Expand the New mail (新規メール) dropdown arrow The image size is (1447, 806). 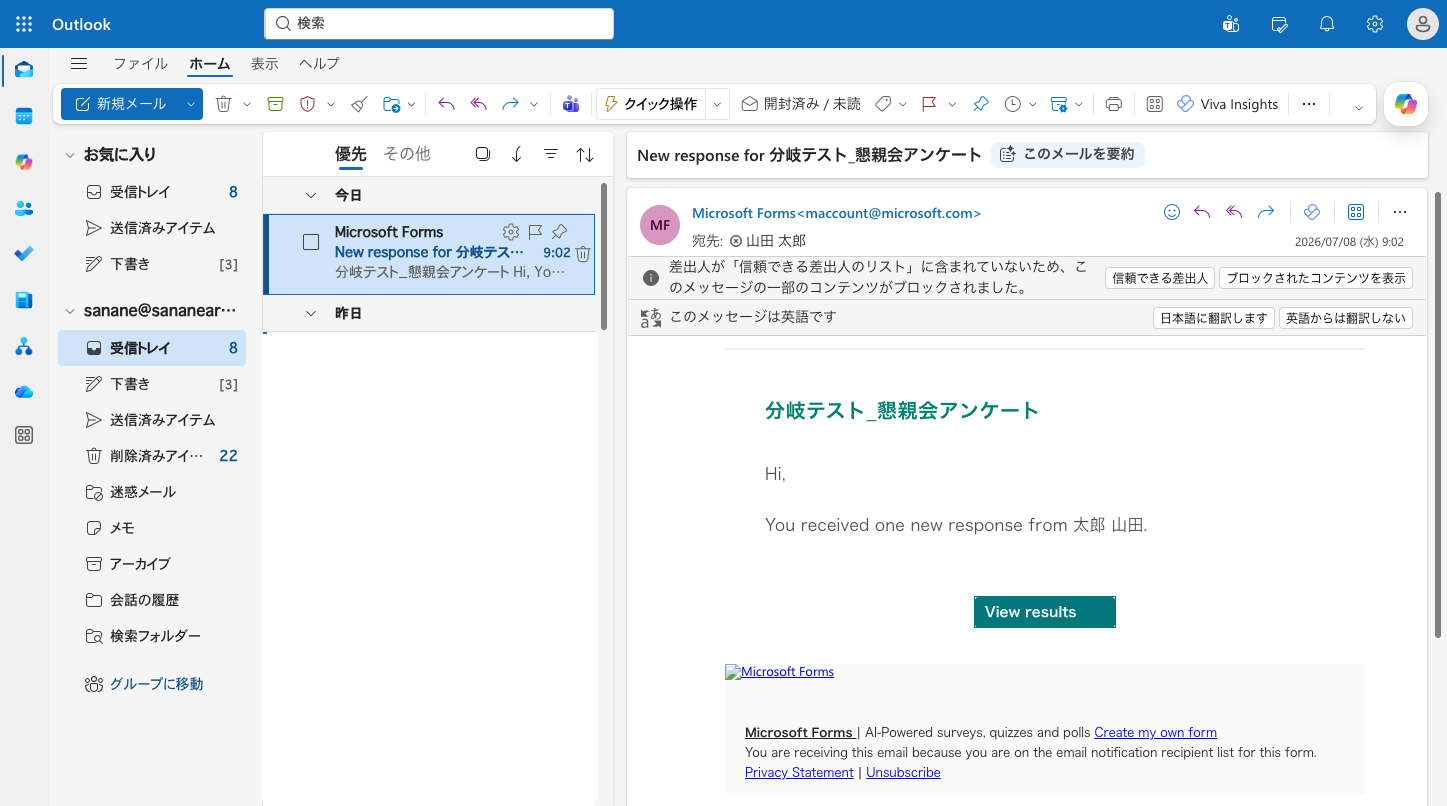tap(190, 104)
